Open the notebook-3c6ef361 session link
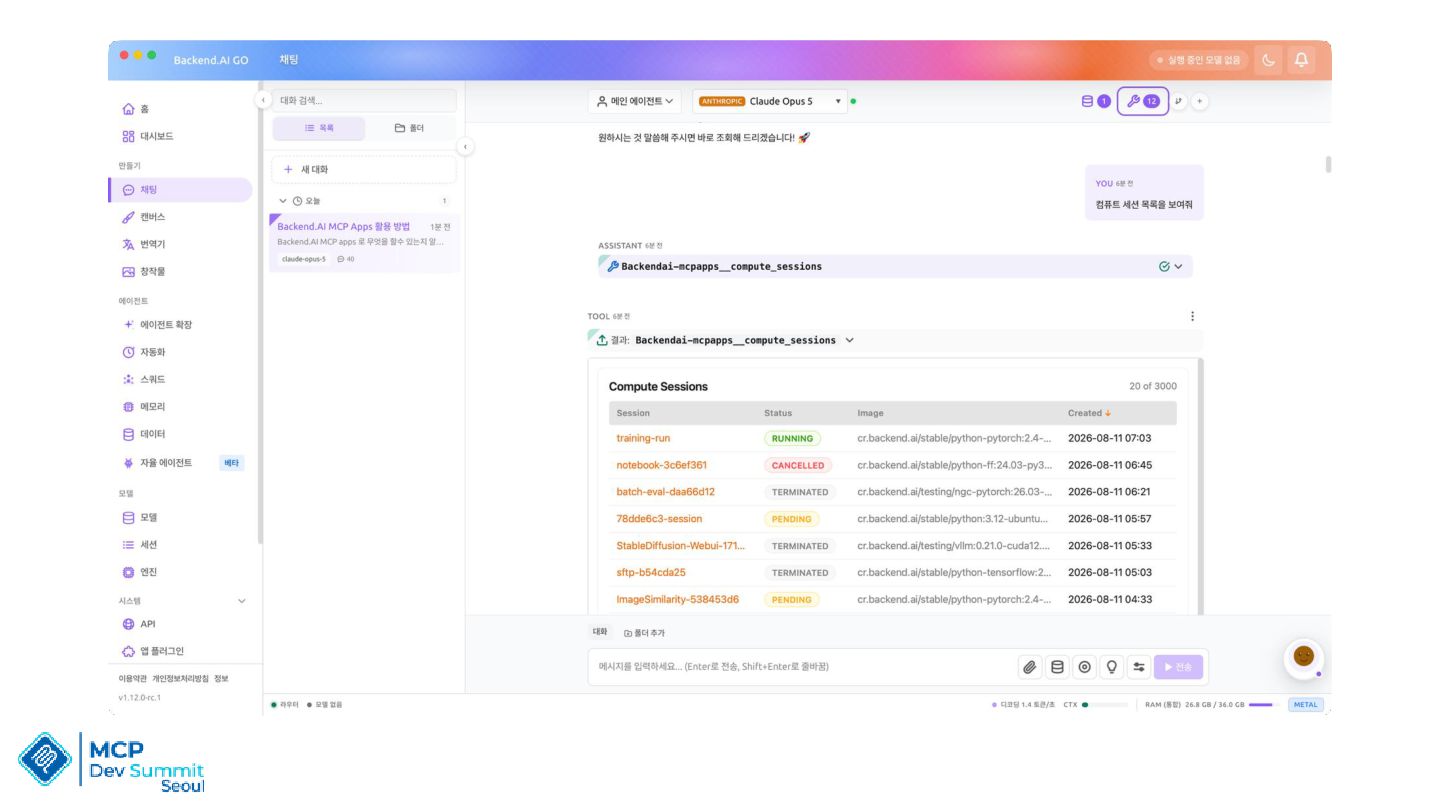The height and width of the screenshot is (811, 1440). pyautogui.click(x=662, y=465)
